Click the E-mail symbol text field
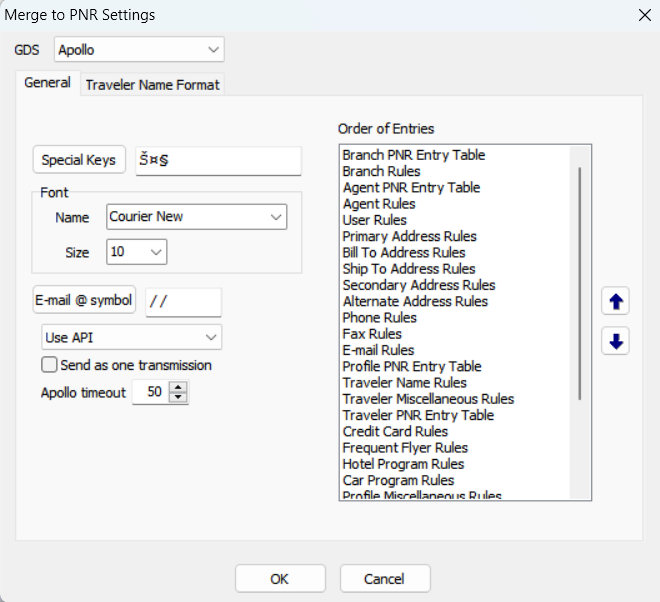The width and height of the screenshot is (660, 602). (183, 301)
